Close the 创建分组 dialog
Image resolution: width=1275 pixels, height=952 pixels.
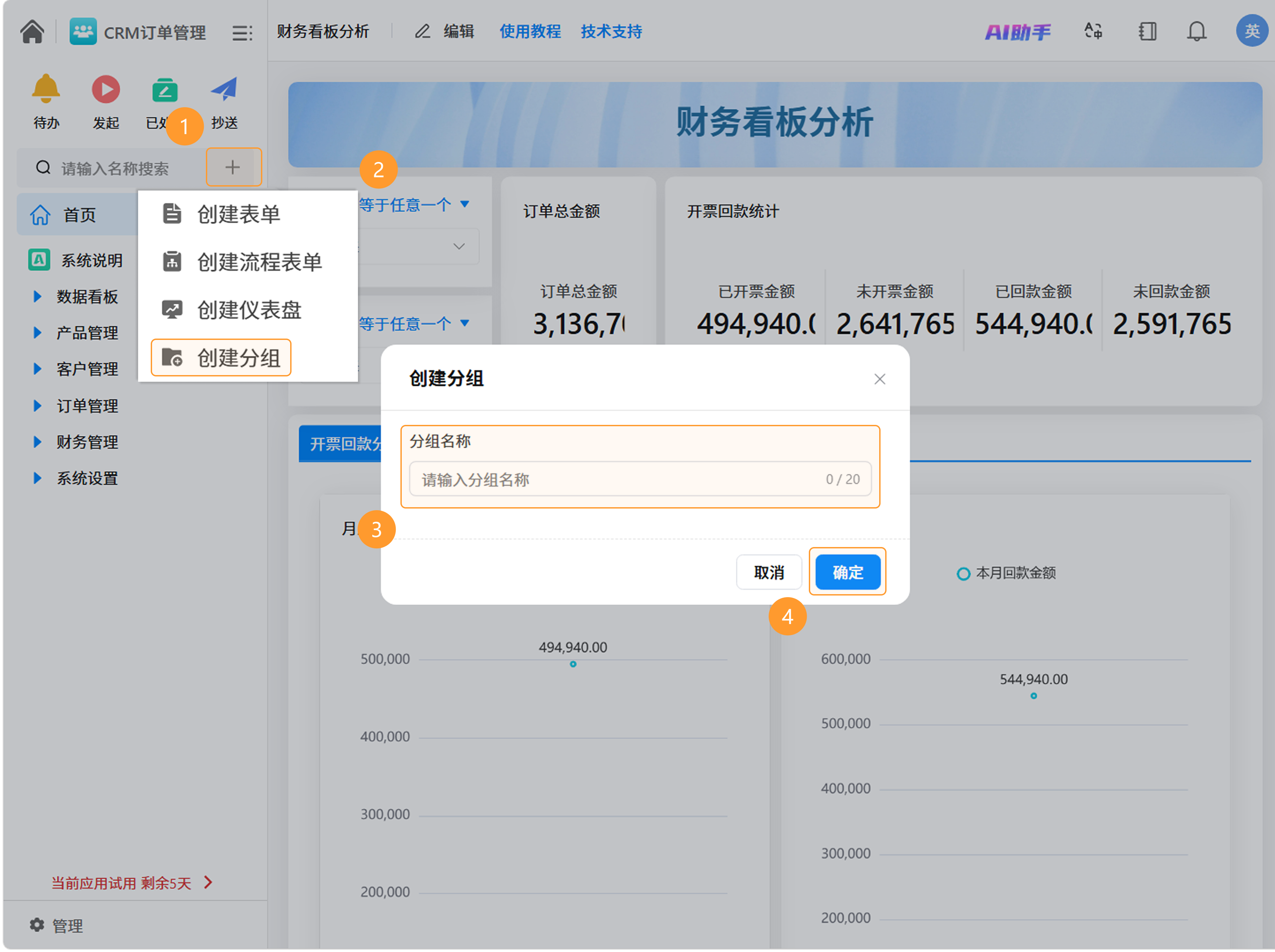880,379
